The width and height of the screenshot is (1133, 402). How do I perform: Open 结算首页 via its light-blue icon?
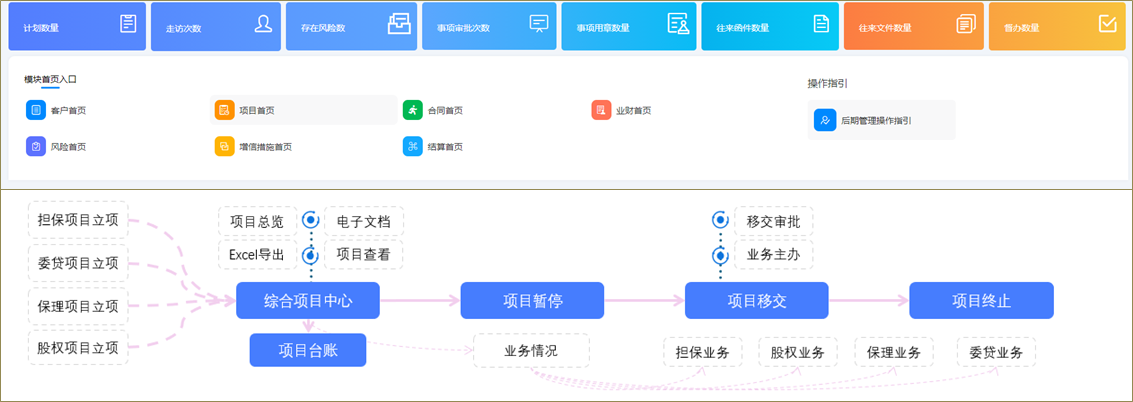click(x=413, y=147)
